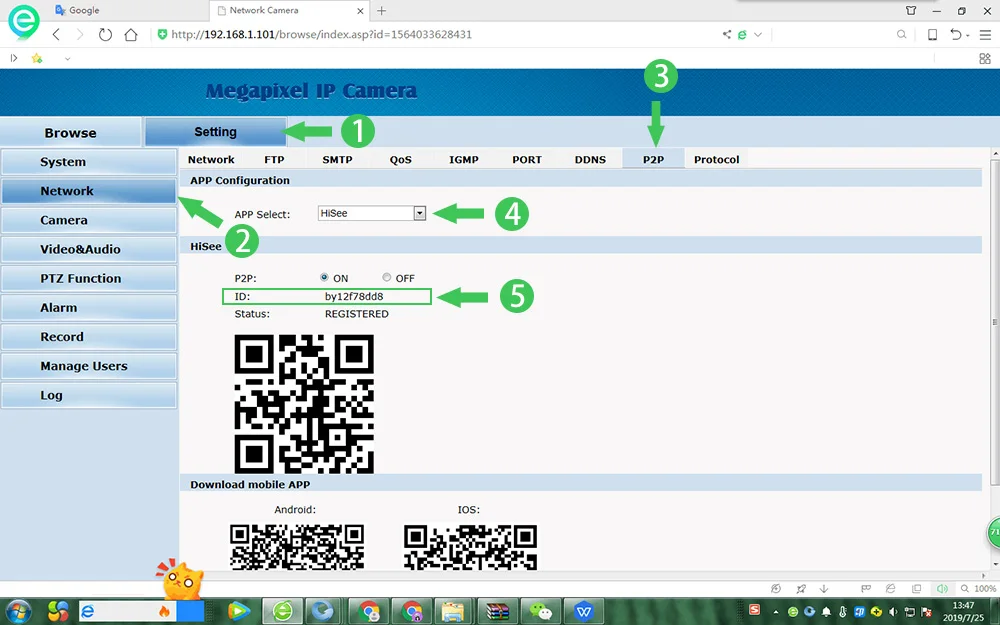This screenshot has height=625, width=1000.
Task: Open a new browser tab with plus
Action: point(381,11)
